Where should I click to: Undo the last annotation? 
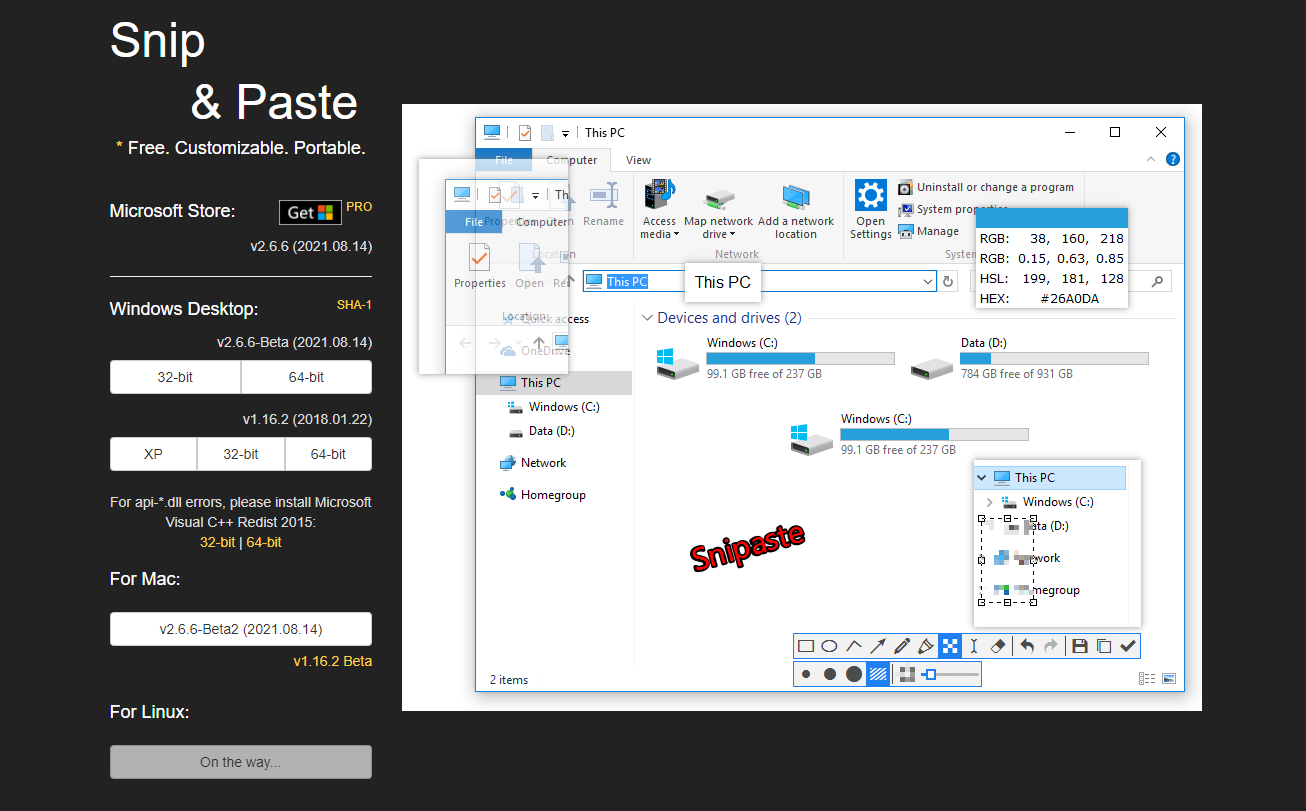tap(1027, 646)
